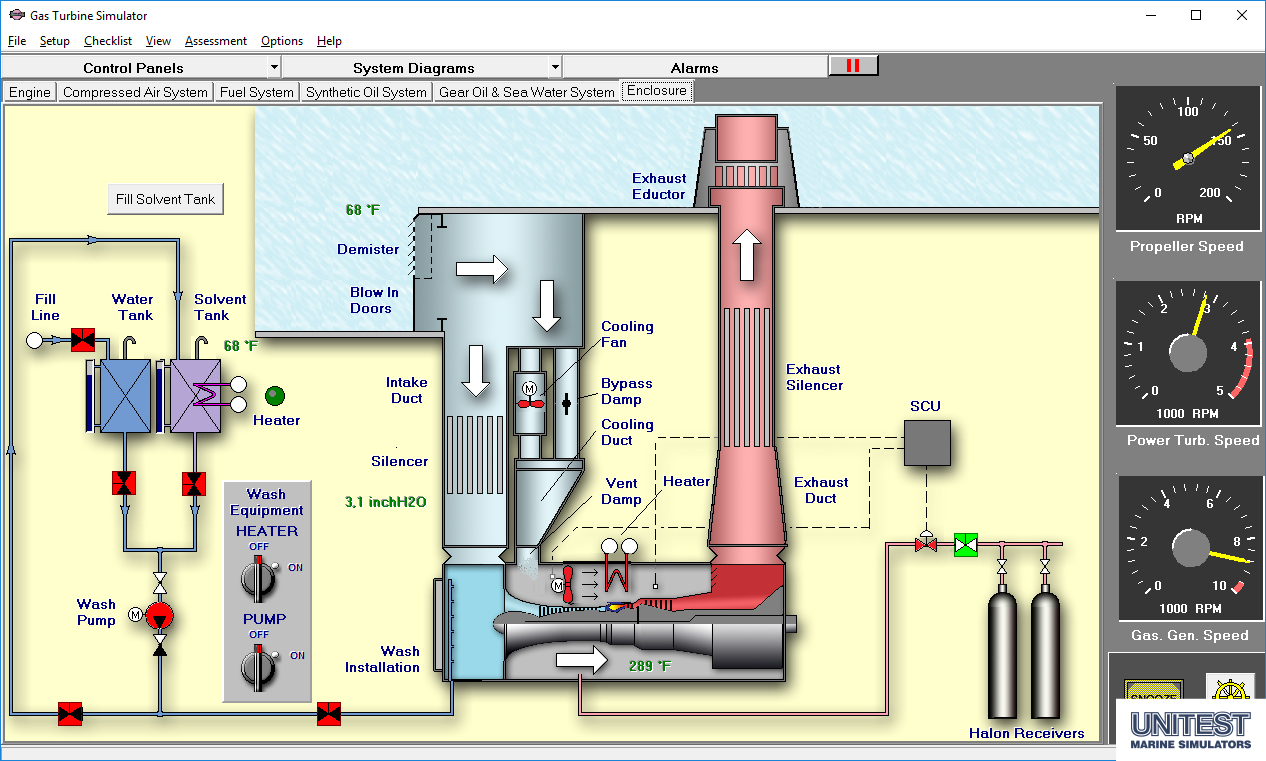Expand the System Diagrams dropdown
The image size is (1266, 761).
click(555, 68)
